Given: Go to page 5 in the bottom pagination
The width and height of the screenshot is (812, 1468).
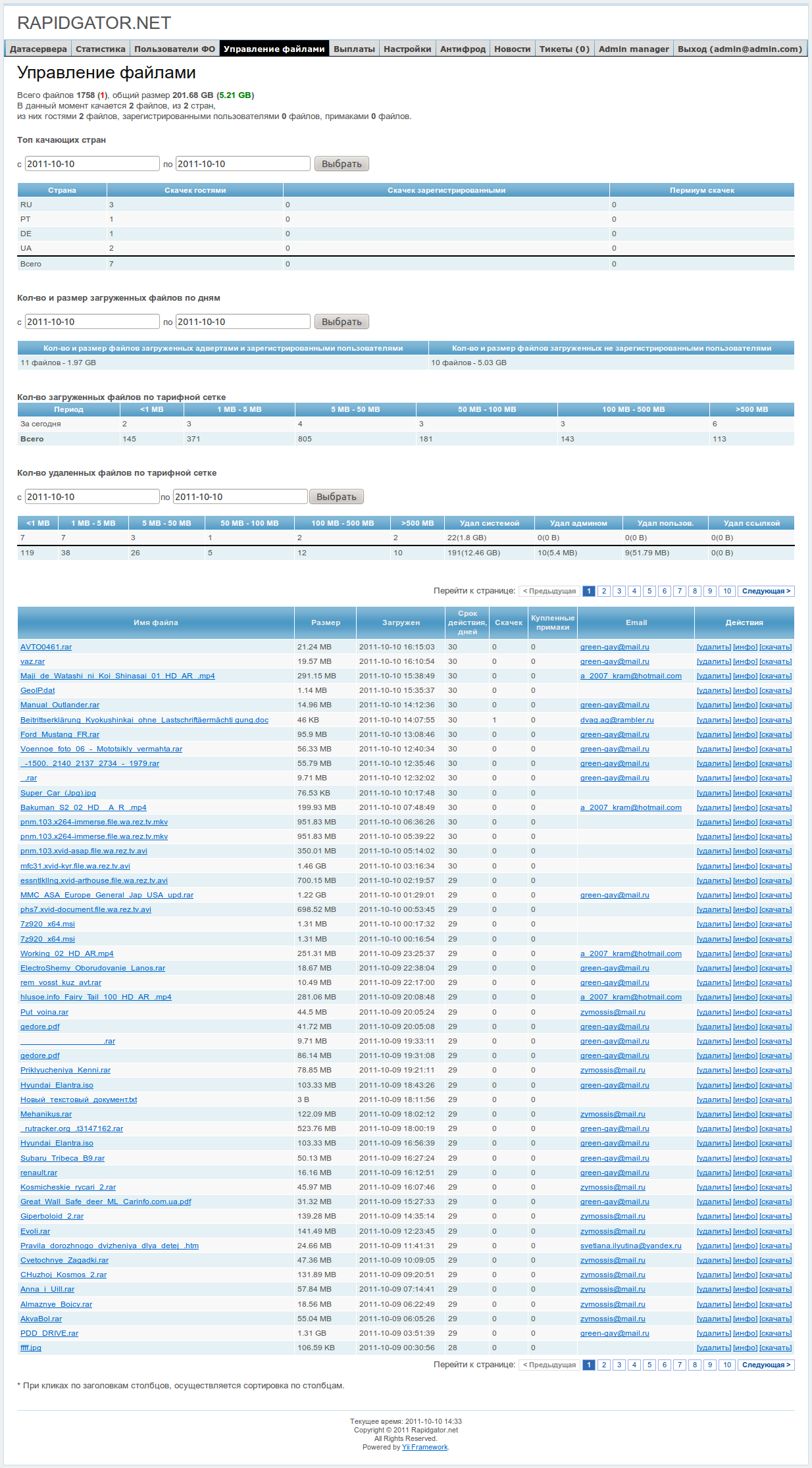Looking at the screenshot, I should point(649,1365).
